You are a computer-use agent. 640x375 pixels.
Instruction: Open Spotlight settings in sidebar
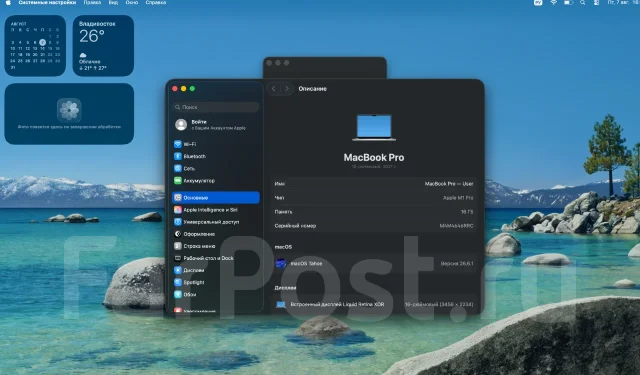[216, 282]
